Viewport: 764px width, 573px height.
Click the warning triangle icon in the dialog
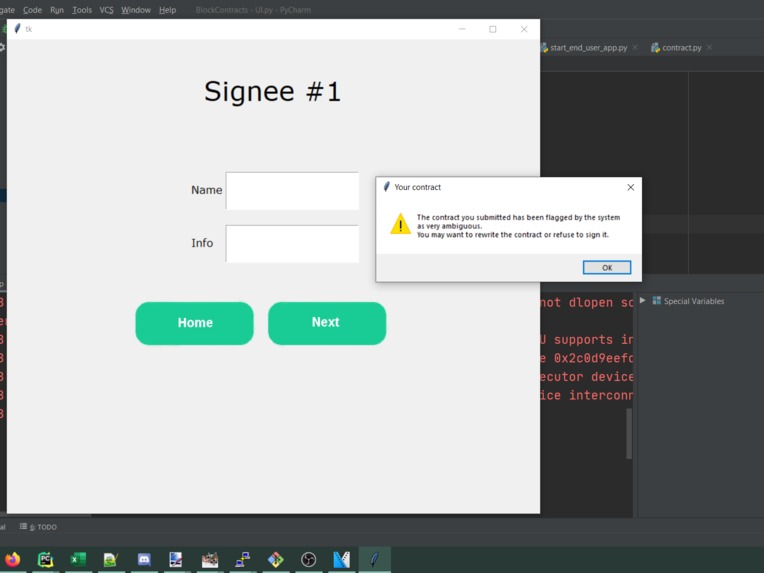pos(400,224)
